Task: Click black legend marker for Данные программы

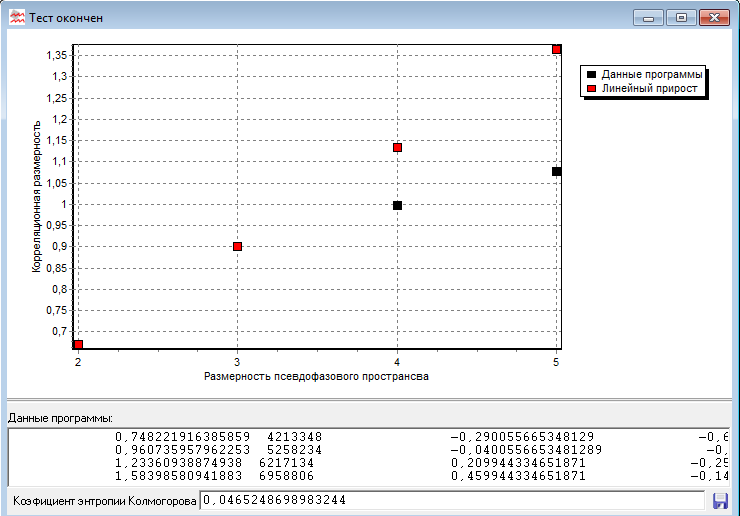Action: click(592, 75)
